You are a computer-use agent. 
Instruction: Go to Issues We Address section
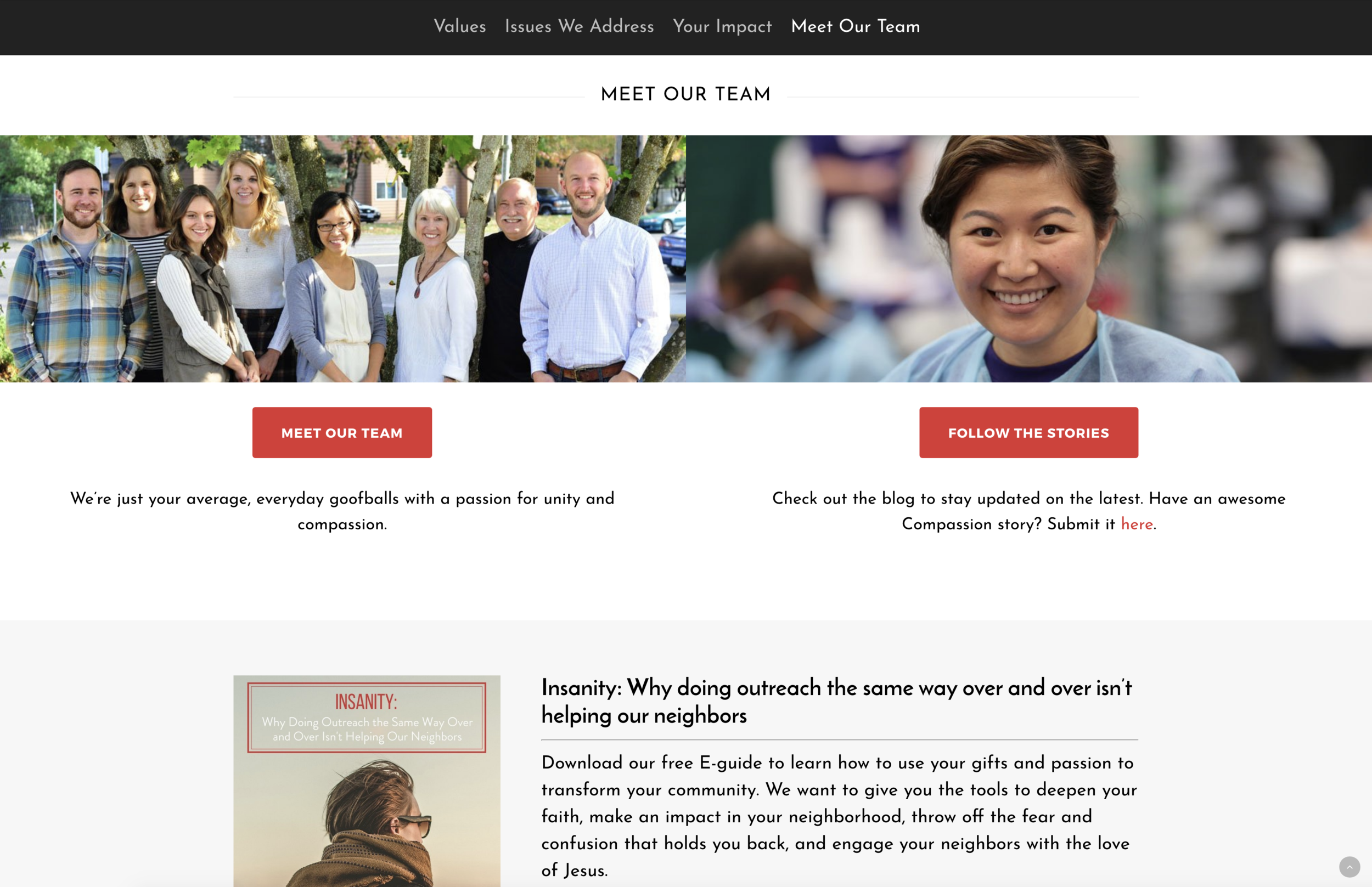click(579, 26)
